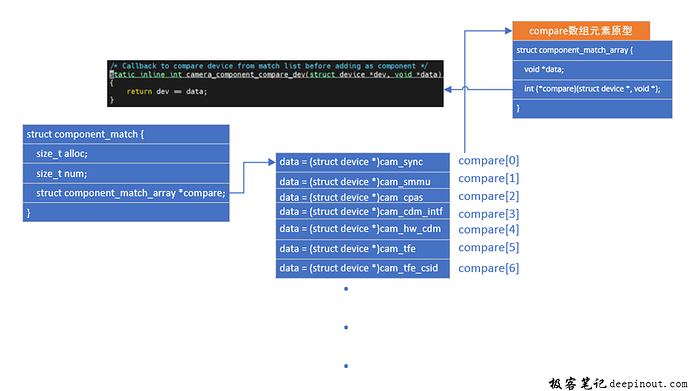Select the int (*compare) function pointer row
Image resolution: width=690 pixels, height=391 pixels.
click(592, 89)
